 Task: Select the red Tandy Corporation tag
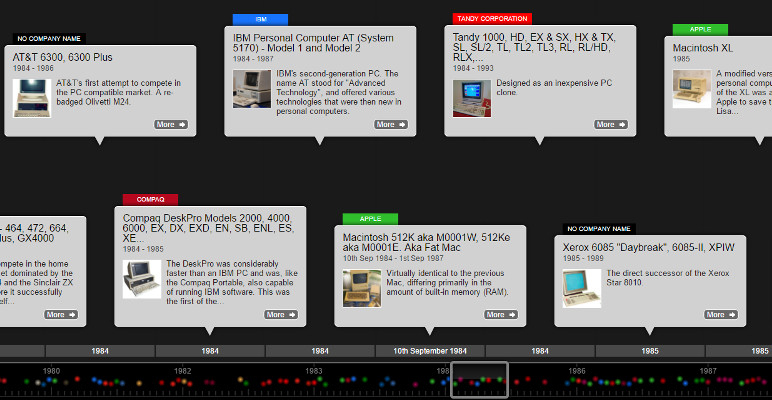492,19
